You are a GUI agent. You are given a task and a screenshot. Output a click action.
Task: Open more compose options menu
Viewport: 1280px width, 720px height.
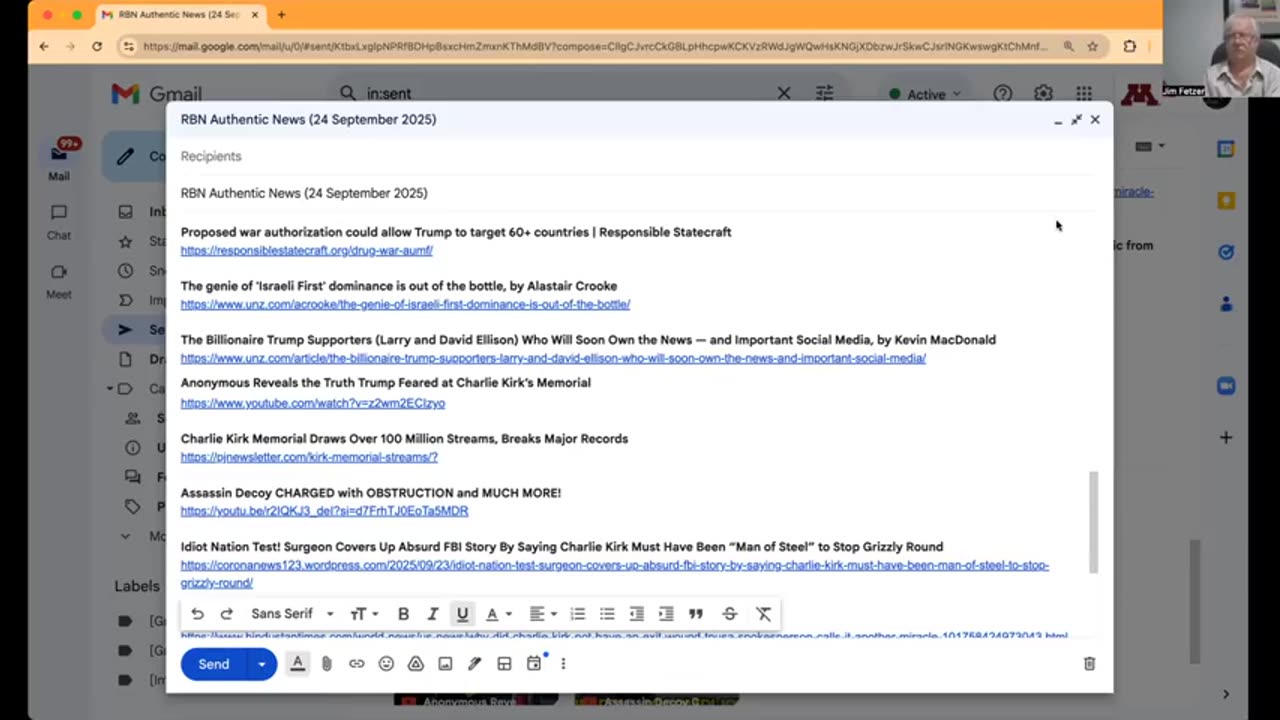click(x=563, y=664)
